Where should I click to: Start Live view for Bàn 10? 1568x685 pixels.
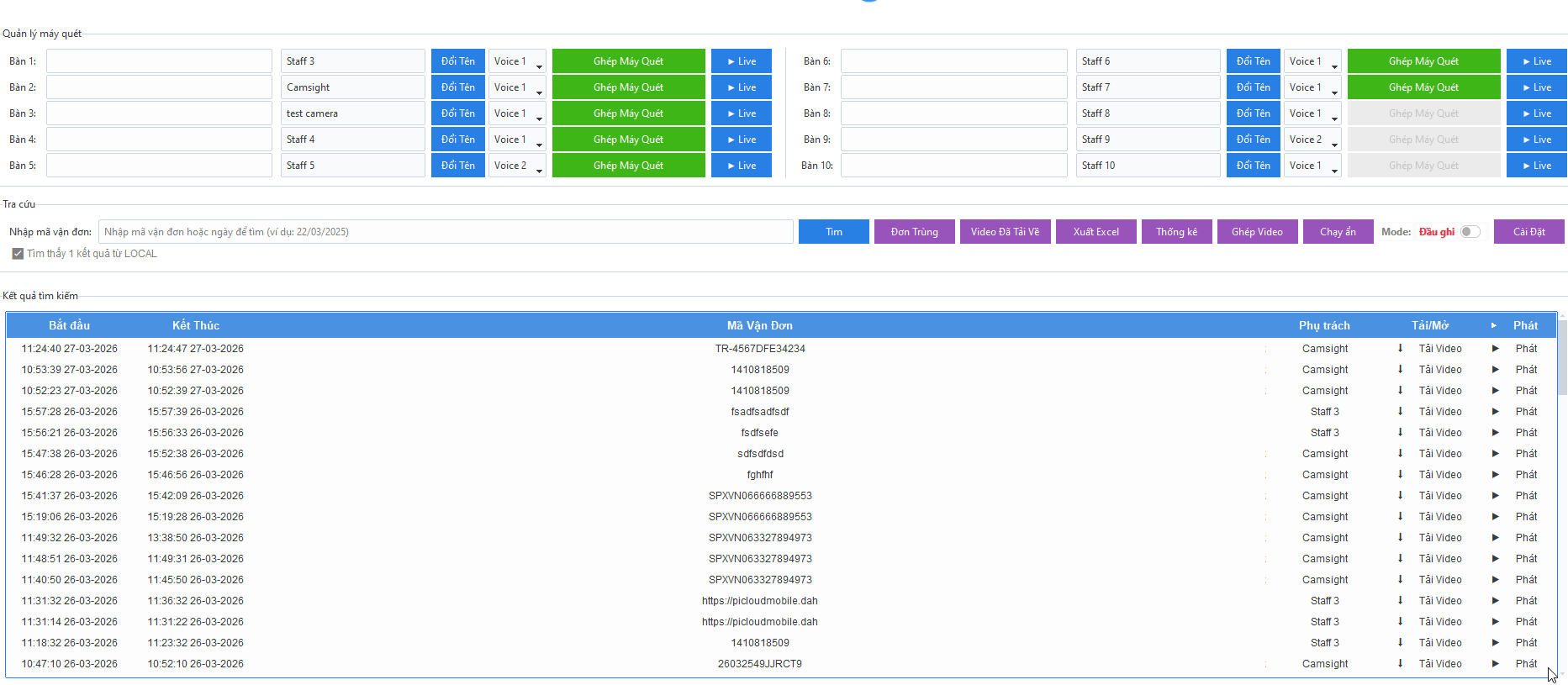tap(1536, 166)
